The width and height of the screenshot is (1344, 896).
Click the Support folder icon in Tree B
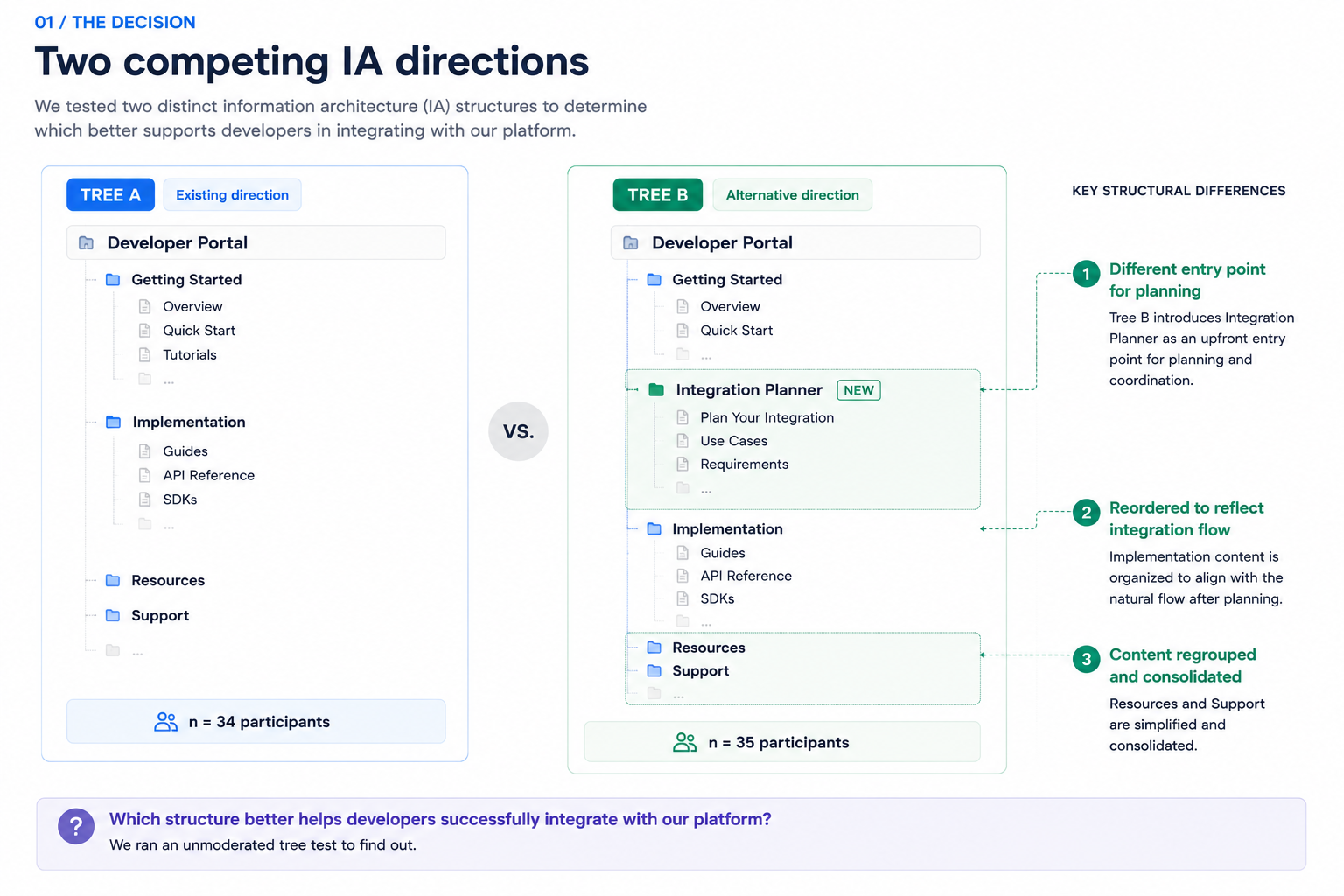[654, 671]
